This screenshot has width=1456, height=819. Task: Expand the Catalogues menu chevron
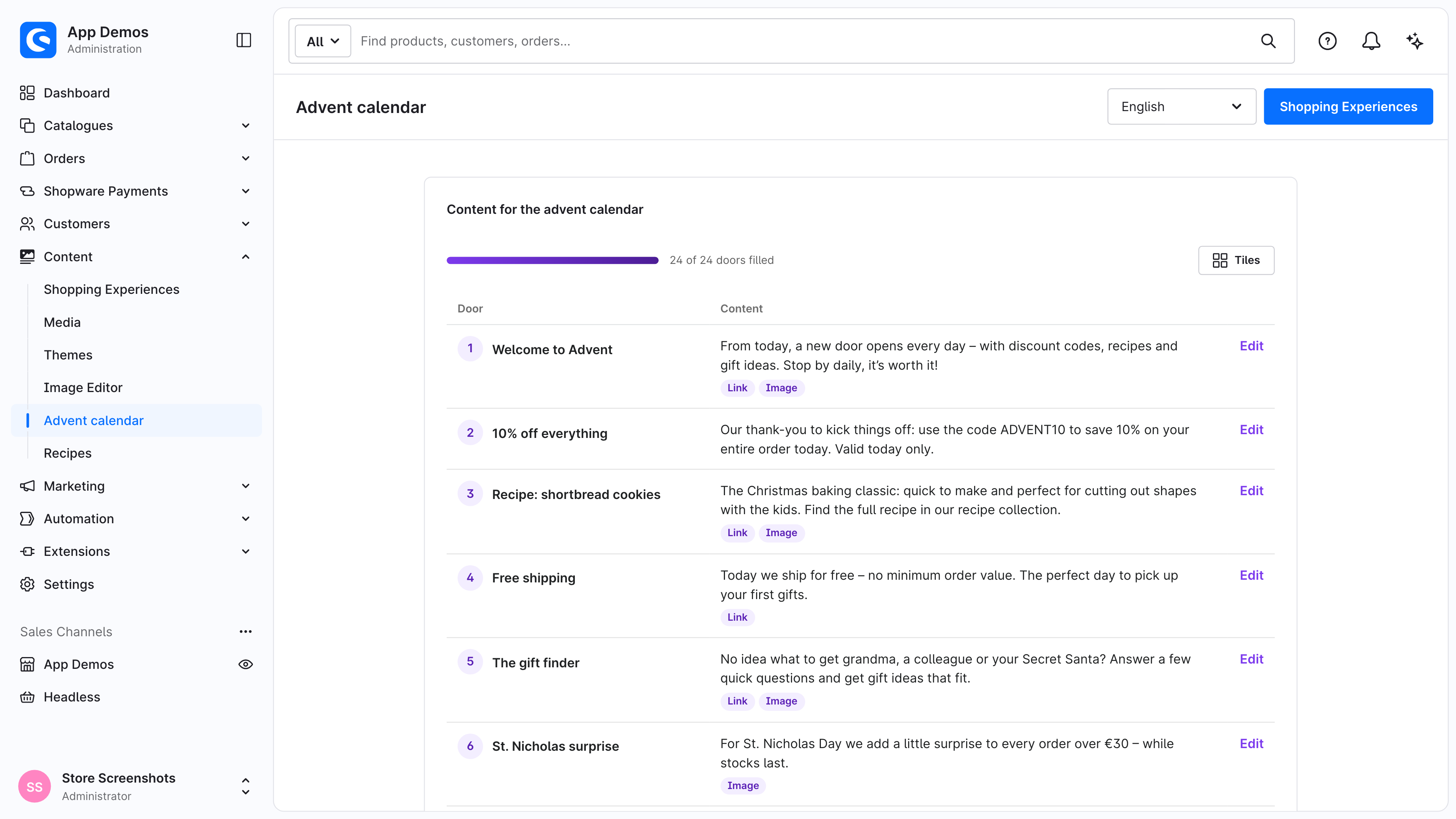[245, 126]
